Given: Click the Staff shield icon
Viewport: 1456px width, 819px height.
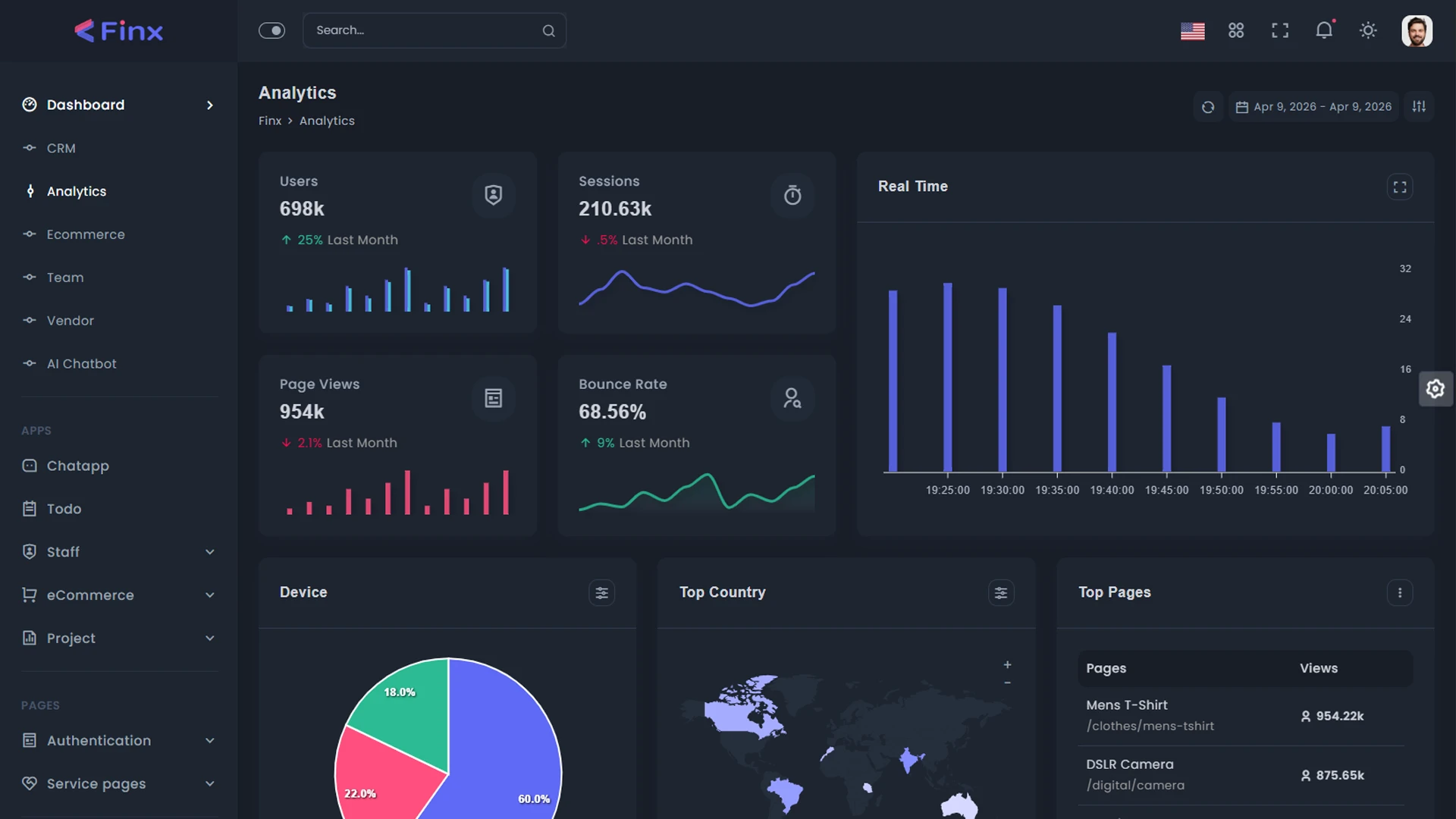Looking at the screenshot, I should pos(30,552).
